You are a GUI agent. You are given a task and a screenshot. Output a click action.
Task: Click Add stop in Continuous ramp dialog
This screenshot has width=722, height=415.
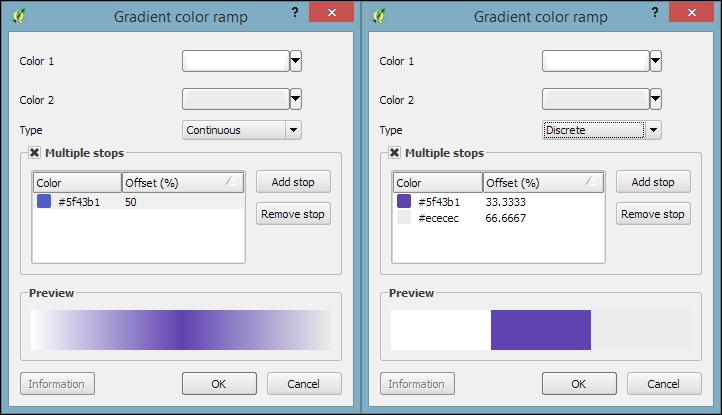tap(293, 182)
